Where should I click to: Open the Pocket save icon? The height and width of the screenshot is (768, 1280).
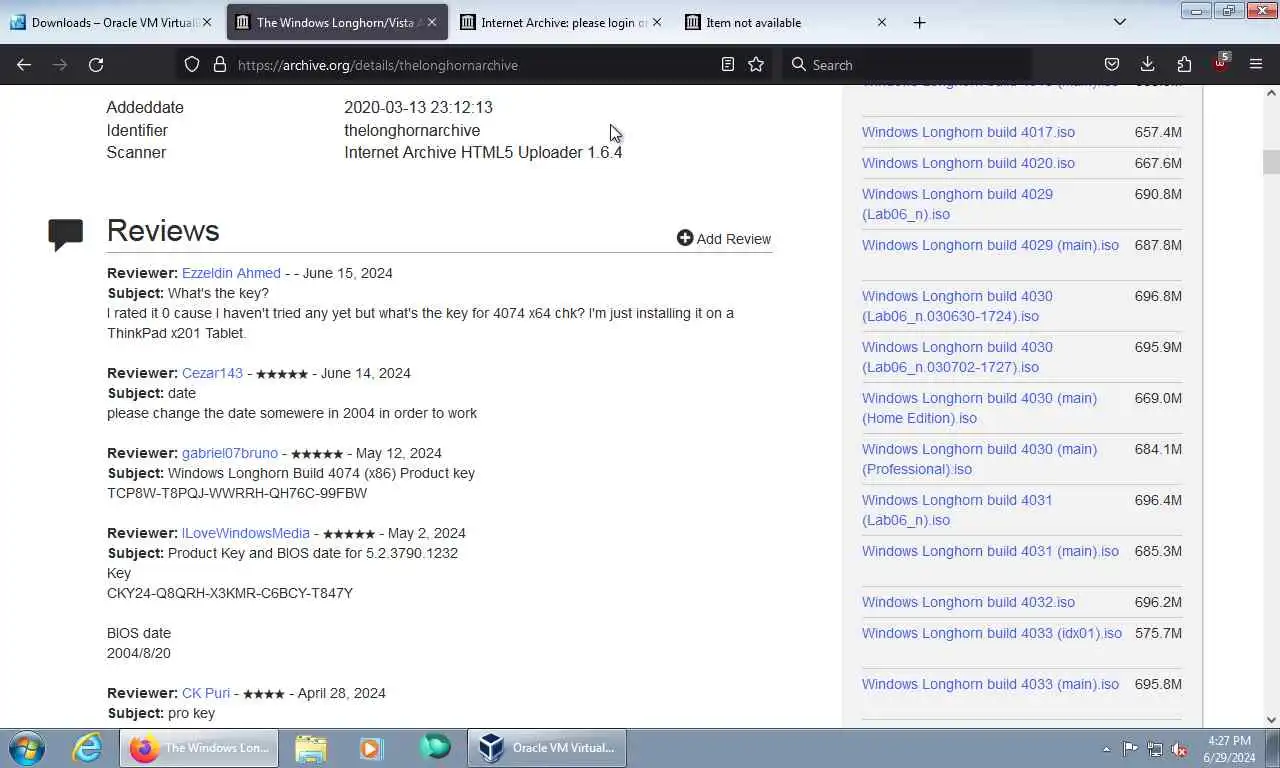click(x=1111, y=64)
